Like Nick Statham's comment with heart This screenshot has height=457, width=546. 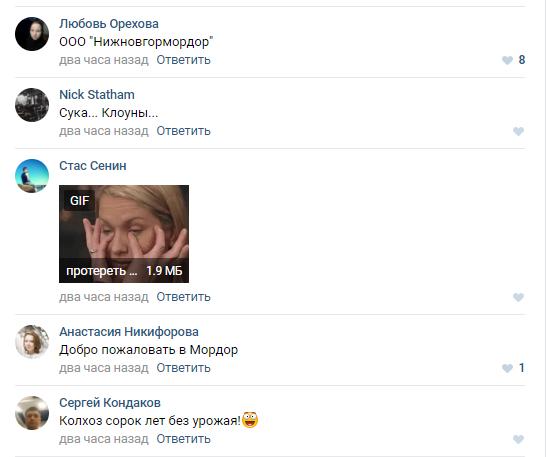(518, 131)
